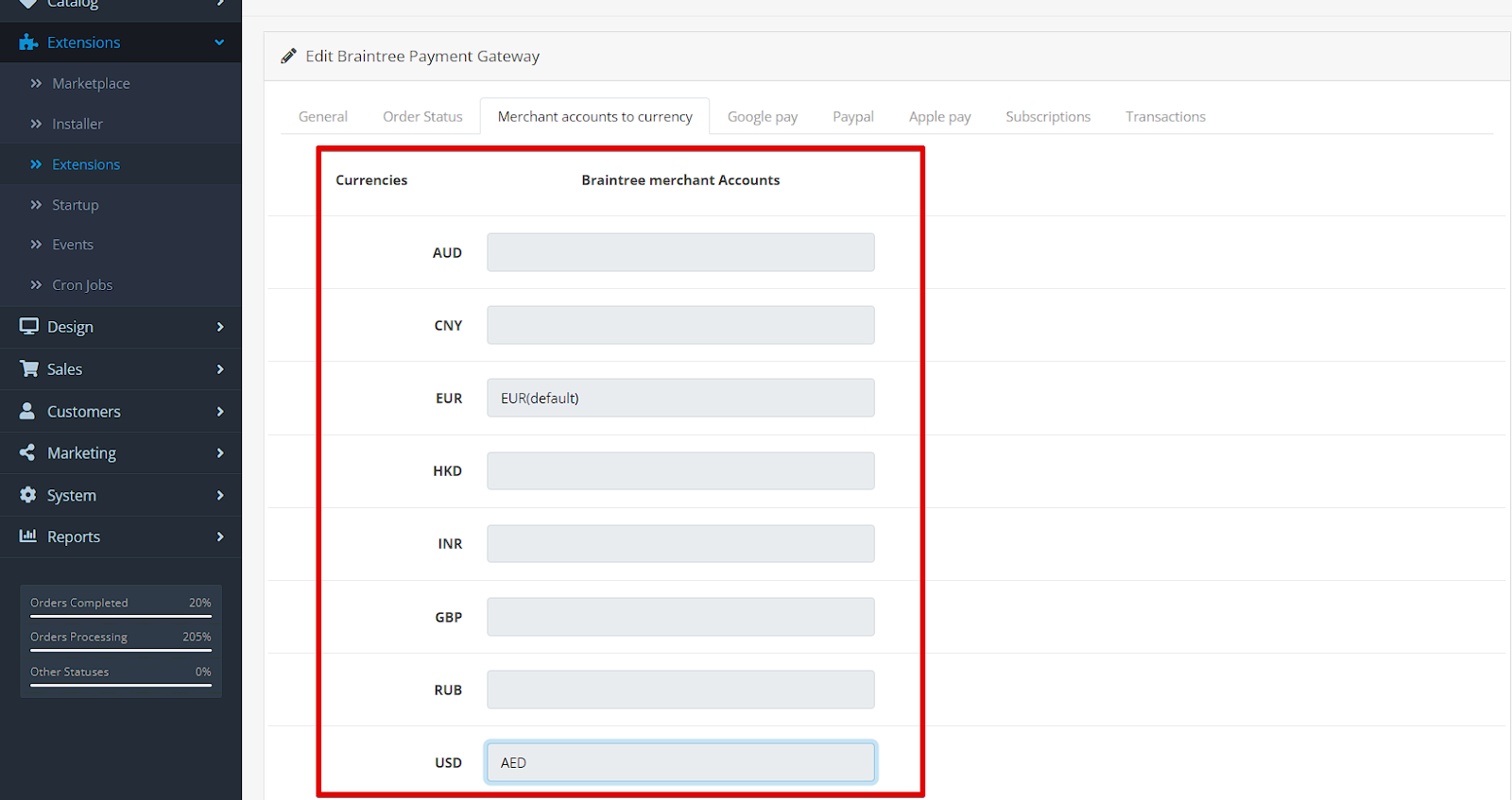
Task: Open Cron Jobs in sidebar
Action: click(82, 285)
